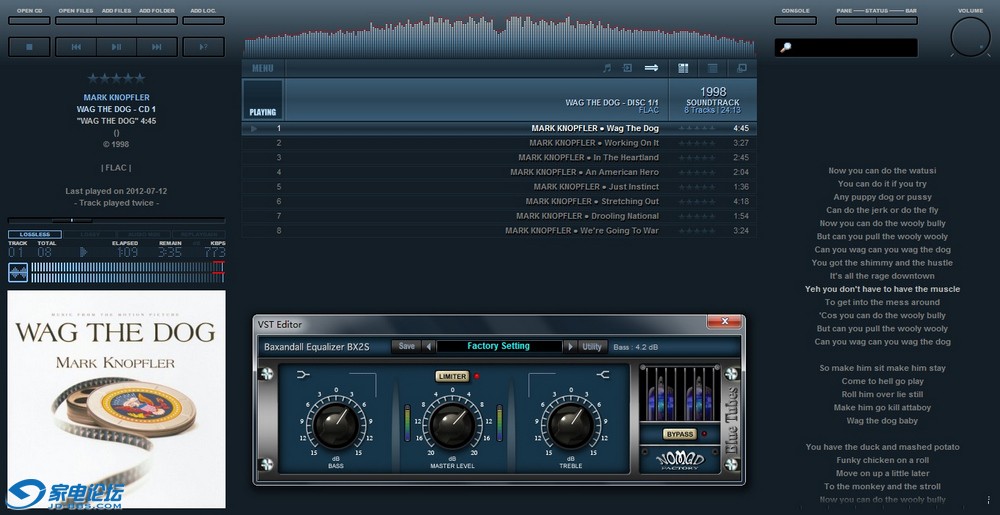Click the MASTER LEVEL knob
This screenshot has height=515, width=1000.
(452, 426)
